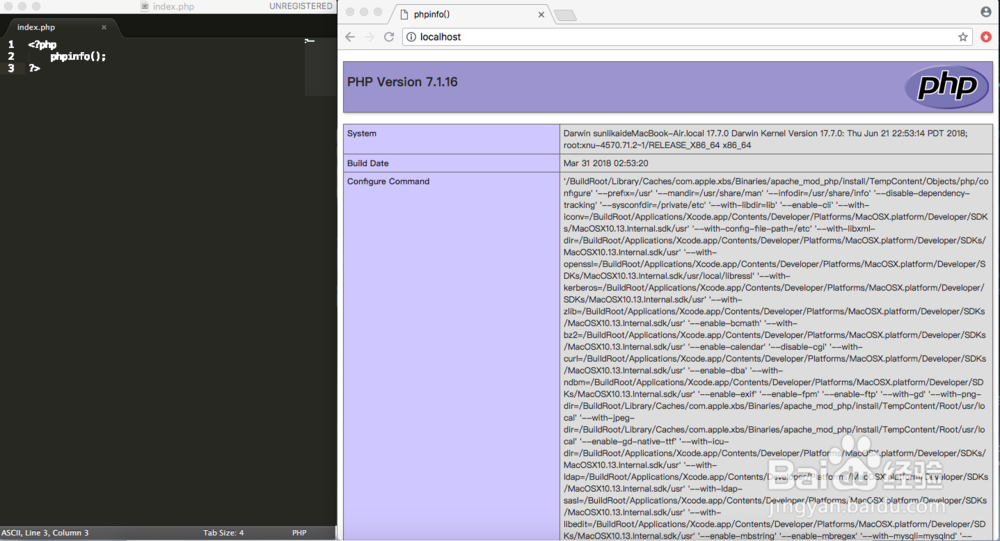Open the Tab Size: 4 selector

[223, 533]
